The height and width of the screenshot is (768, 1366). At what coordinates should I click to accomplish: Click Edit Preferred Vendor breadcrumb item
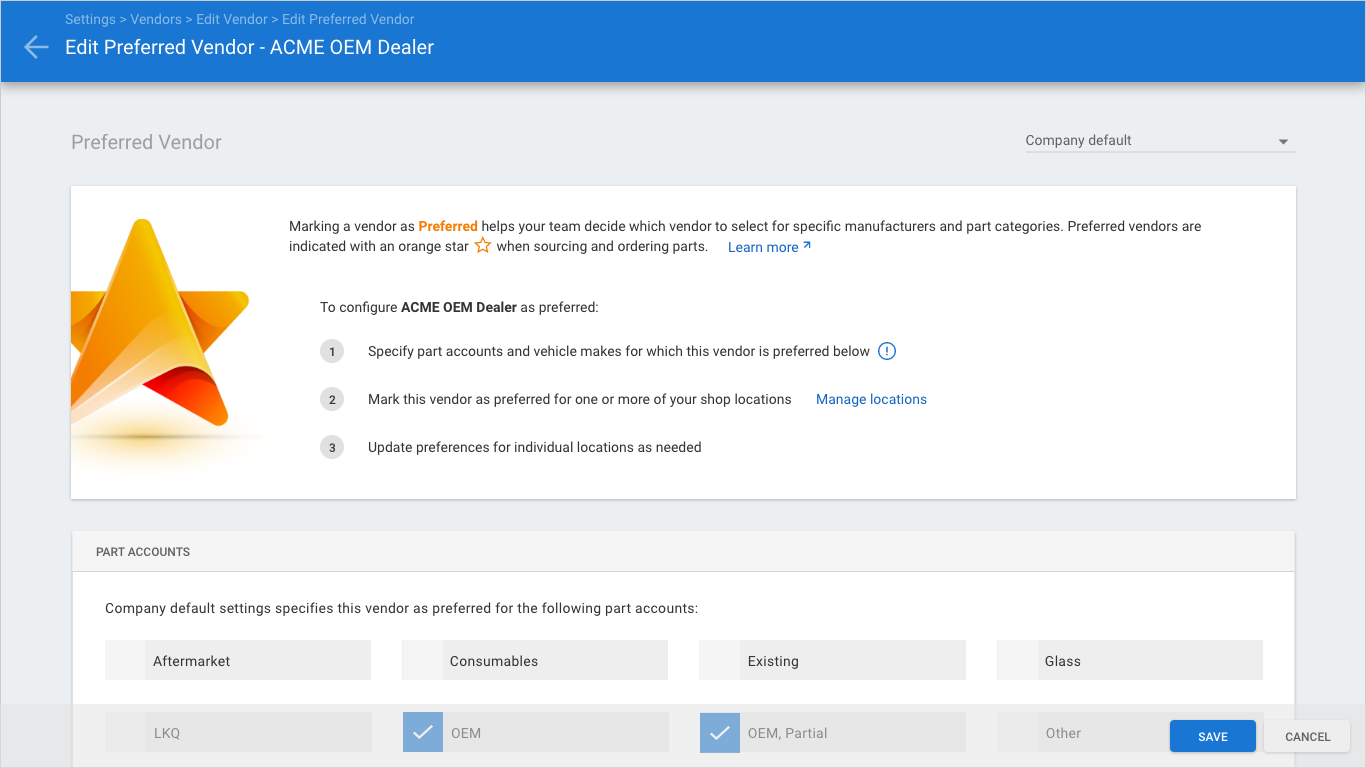pyautogui.click(x=348, y=19)
